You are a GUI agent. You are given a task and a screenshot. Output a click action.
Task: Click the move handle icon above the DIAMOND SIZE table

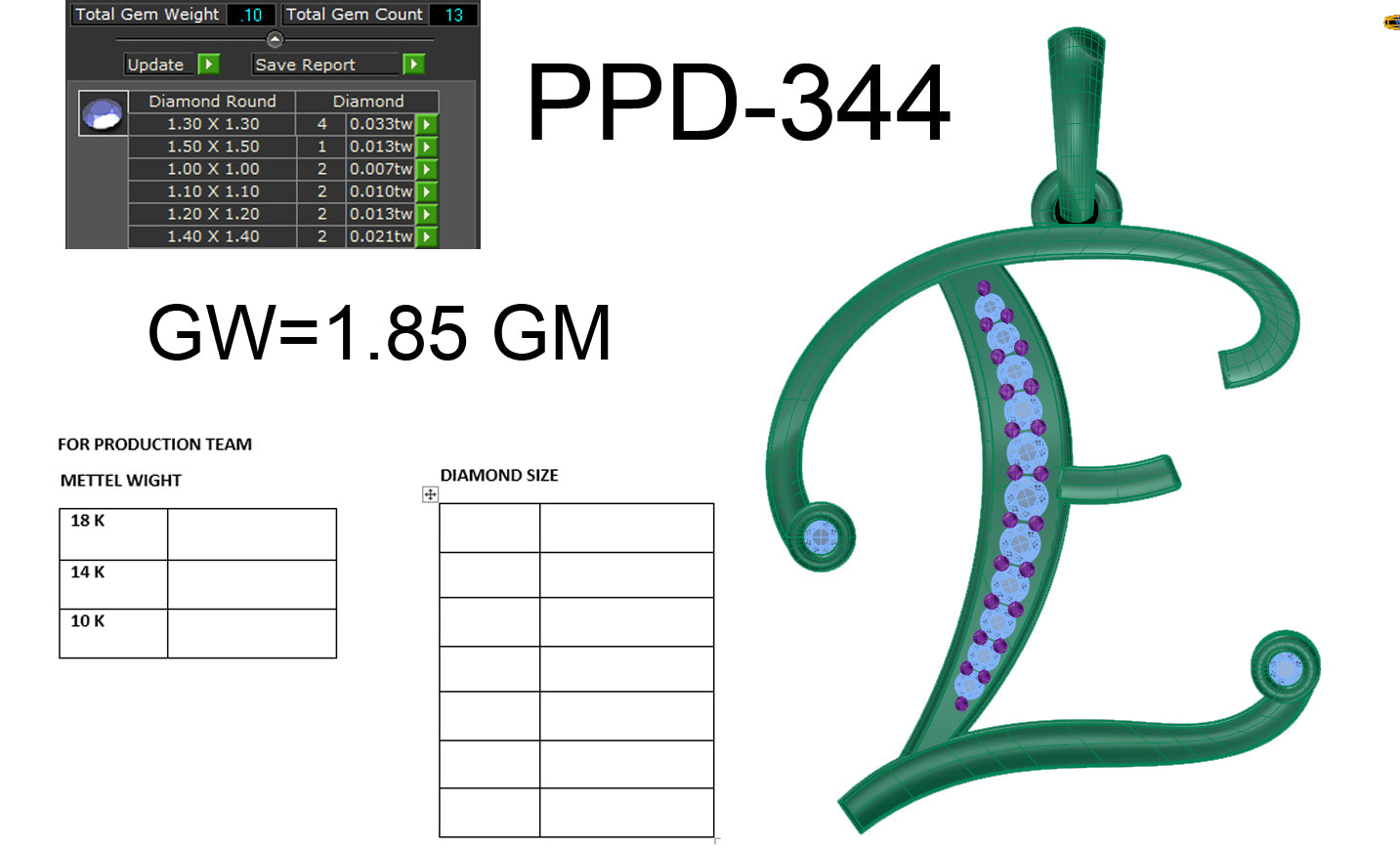tap(432, 495)
